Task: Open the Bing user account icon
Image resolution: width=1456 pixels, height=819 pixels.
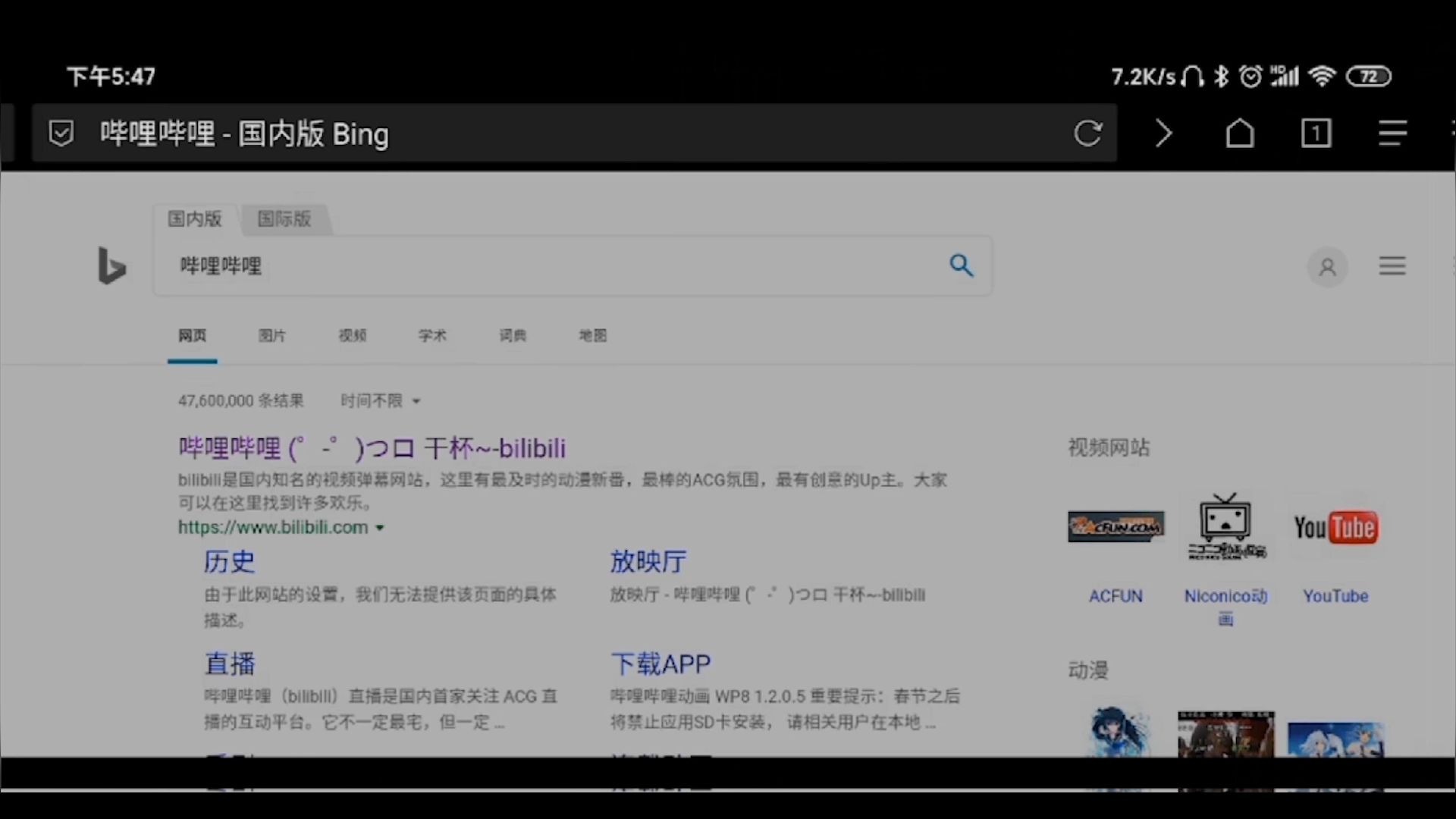Action: tap(1327, 267)
